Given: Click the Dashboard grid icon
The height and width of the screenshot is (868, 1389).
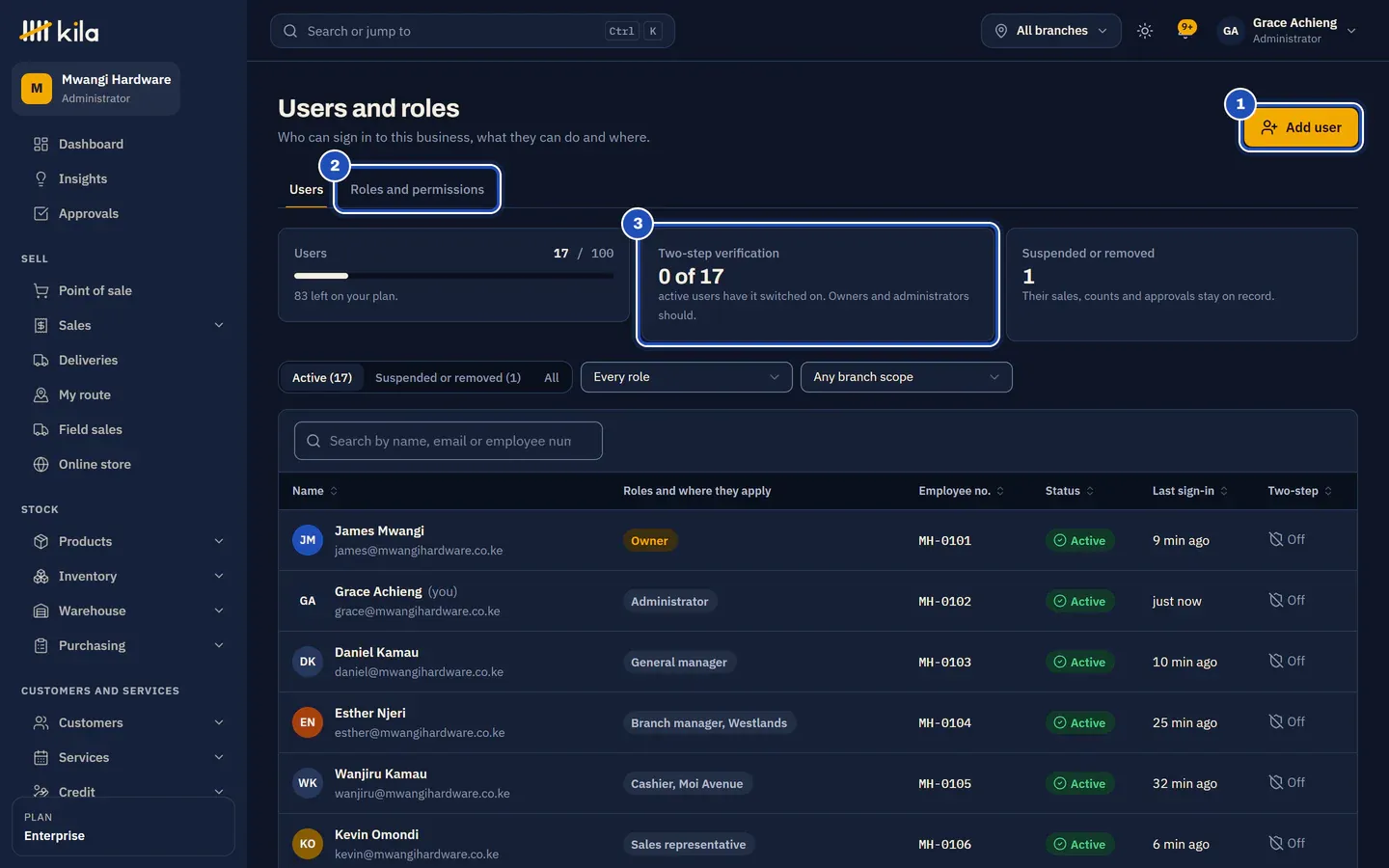Looking at the screenshot, I should 41,145.
